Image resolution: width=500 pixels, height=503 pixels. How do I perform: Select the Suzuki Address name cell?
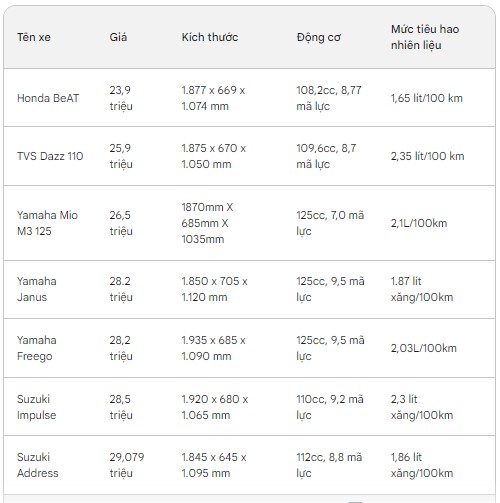pos(38,465)
